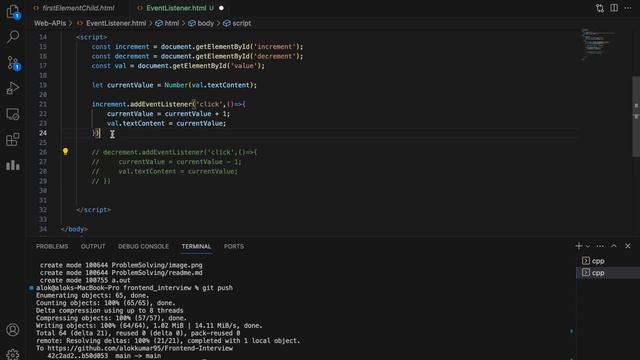Open changes compare icon in editor toolbar
The image size is (640, 360).
[x=600, y=8]
